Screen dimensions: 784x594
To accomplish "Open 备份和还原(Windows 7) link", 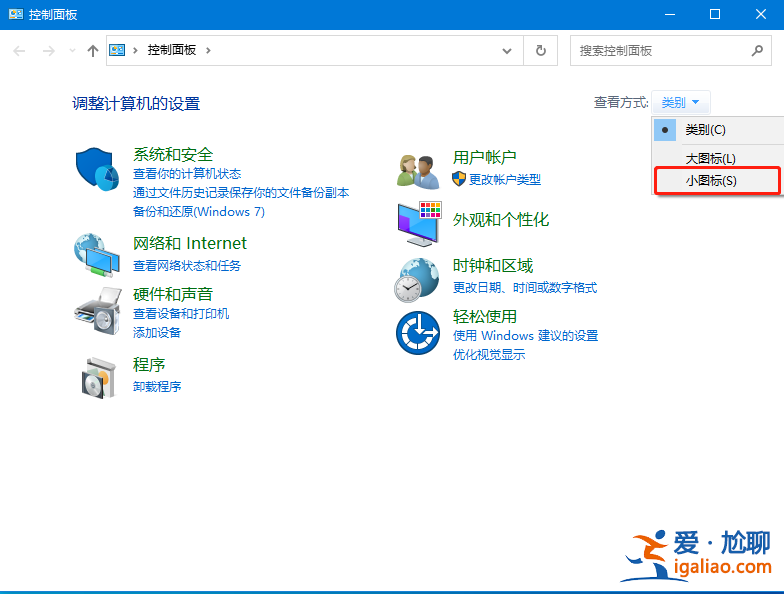I will (198, 212).
